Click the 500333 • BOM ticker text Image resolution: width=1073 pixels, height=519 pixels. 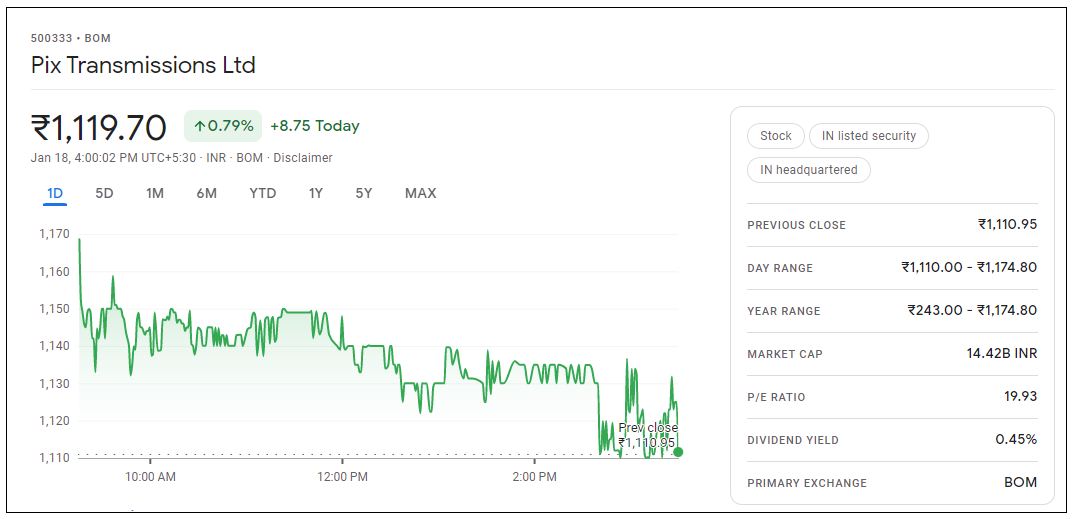point(71,38)
